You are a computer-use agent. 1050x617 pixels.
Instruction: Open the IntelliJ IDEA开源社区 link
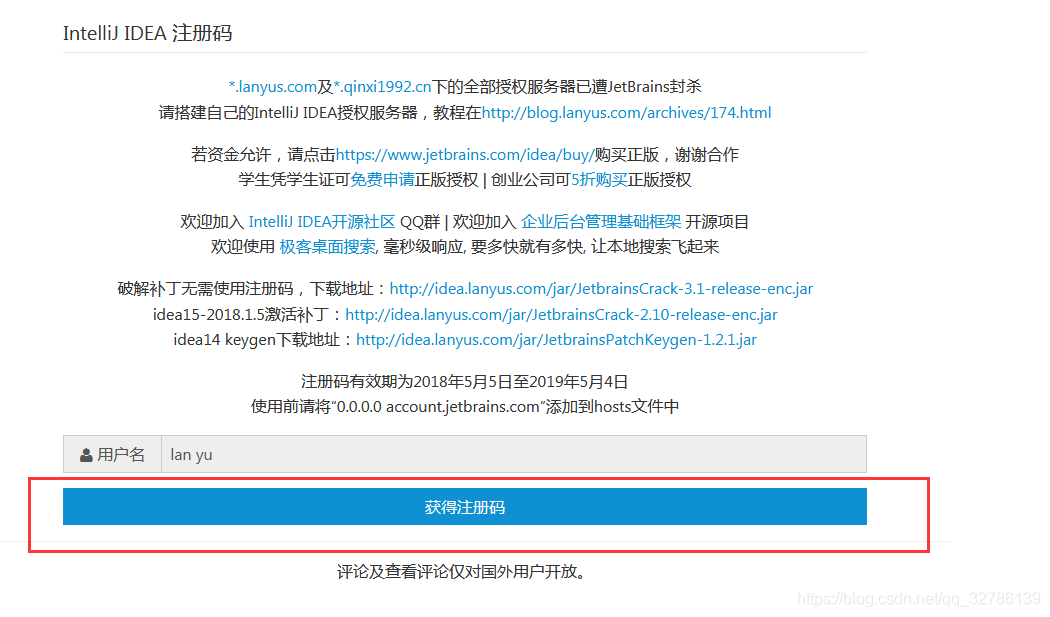click(x=322, y=222)
